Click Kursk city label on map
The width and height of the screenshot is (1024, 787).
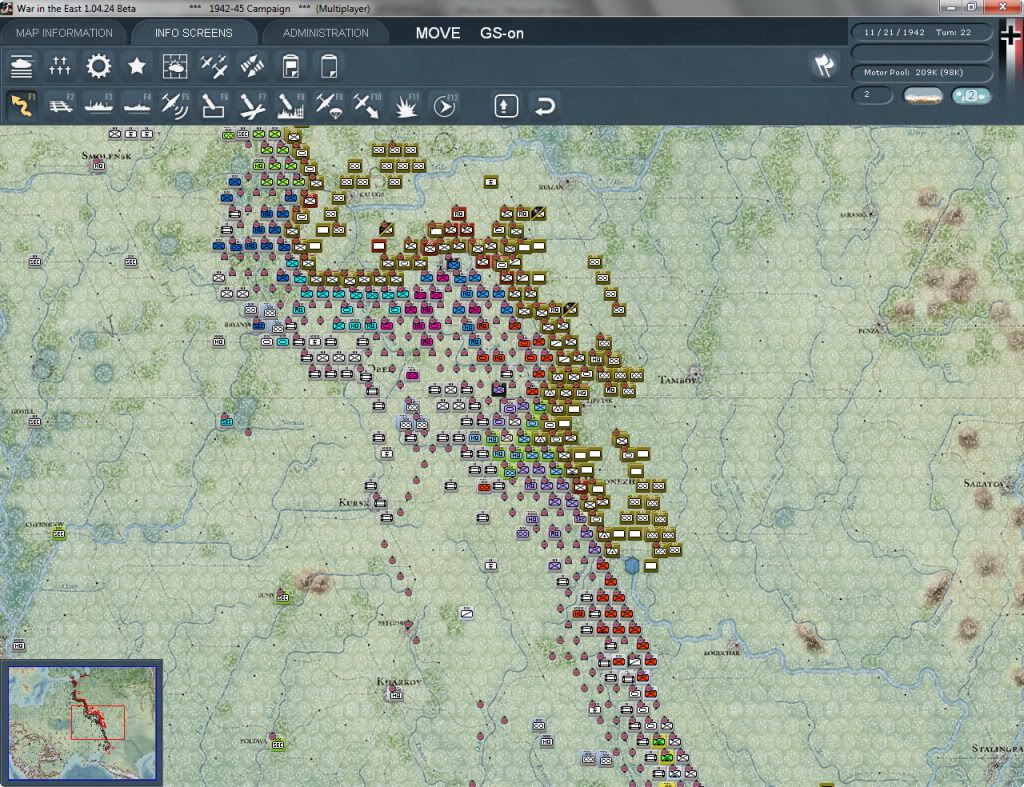(354, 502)
